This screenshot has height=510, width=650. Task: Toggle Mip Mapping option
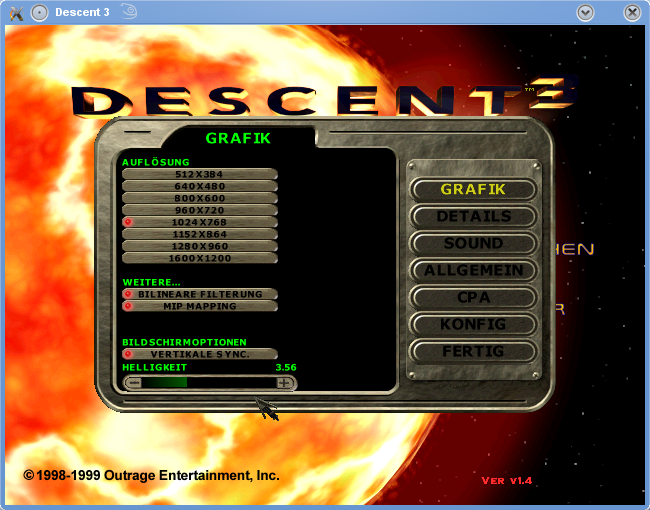tap(200, 306)
